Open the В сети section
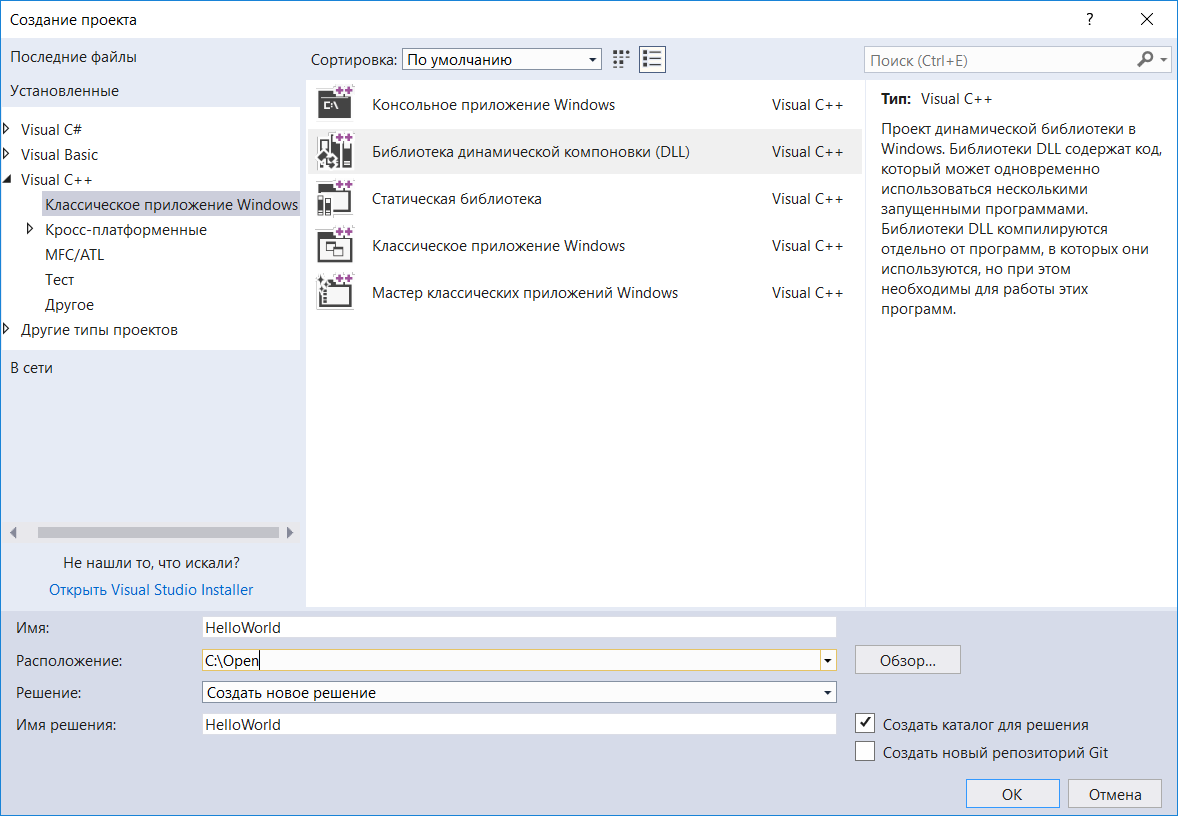 [32, 367]
